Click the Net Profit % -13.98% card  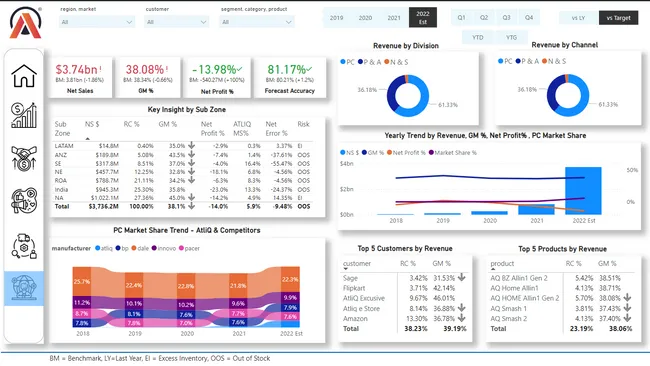click(217, 78)
